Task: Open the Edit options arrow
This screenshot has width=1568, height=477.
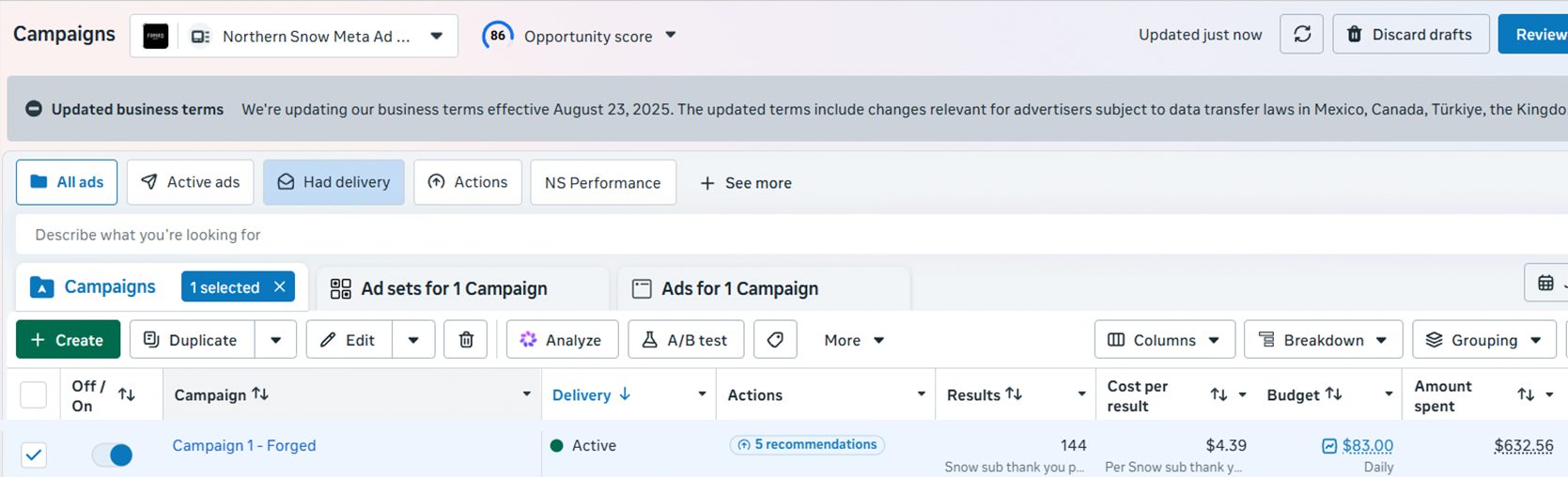Action: (413, 340)
